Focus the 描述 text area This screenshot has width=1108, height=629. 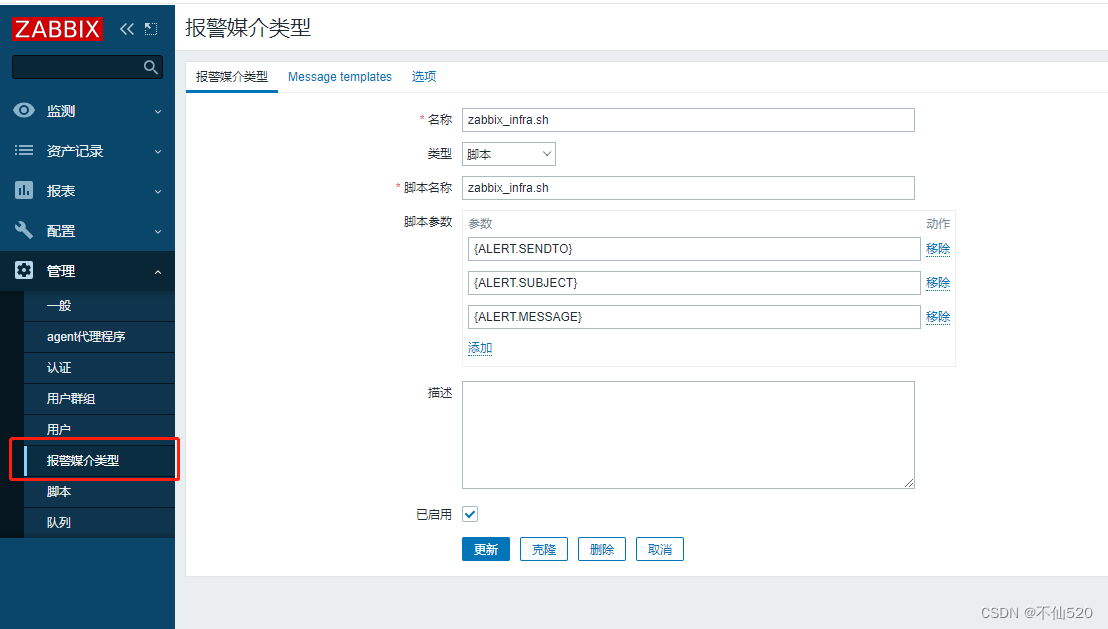pyautogui.click(x=688, y=435)
